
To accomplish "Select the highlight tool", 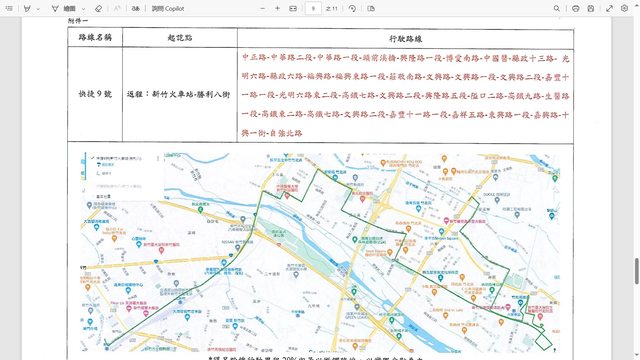I will (x=27, y=8).
